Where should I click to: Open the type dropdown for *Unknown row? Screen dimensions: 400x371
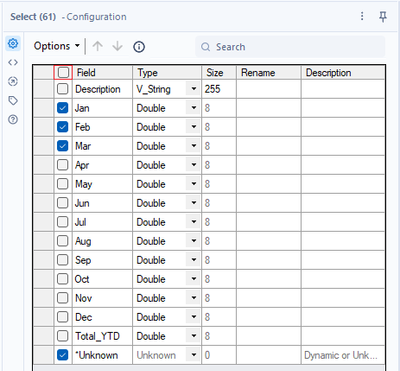[x=193, y=355]
